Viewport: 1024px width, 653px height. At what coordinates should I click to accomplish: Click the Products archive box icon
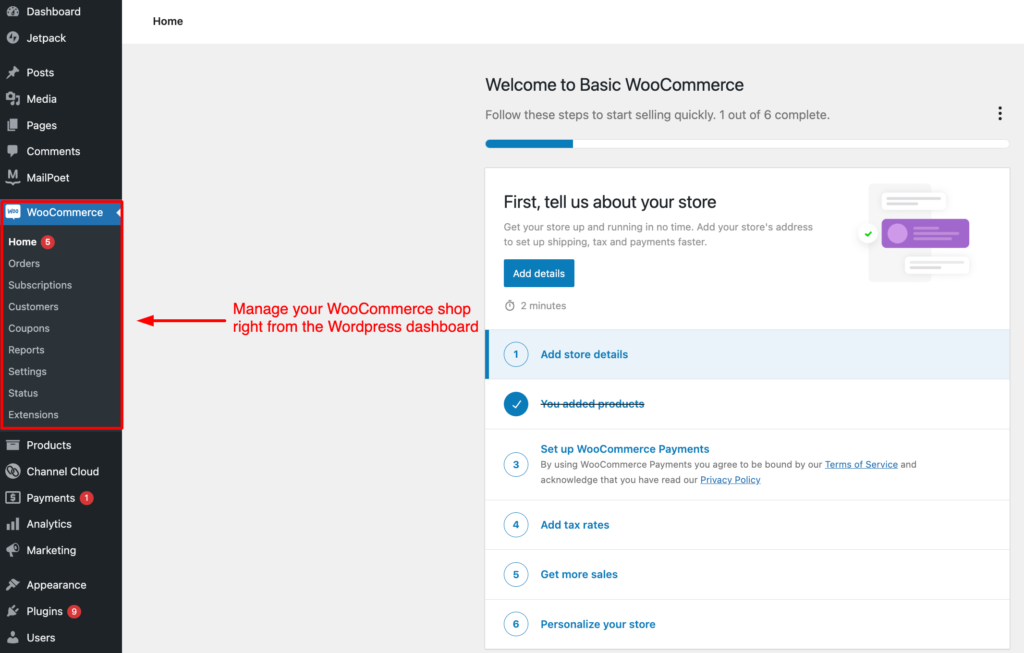(12, 445)
